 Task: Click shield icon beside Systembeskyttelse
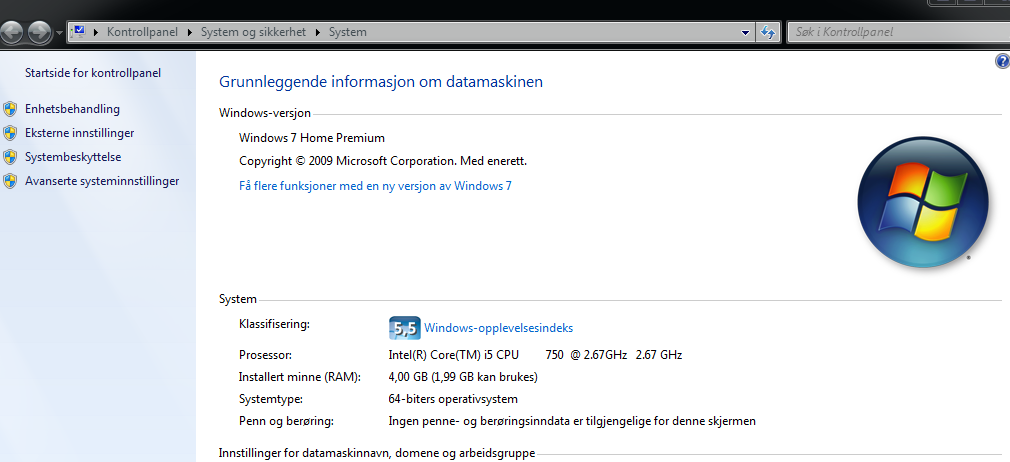[x=10, y=157]
